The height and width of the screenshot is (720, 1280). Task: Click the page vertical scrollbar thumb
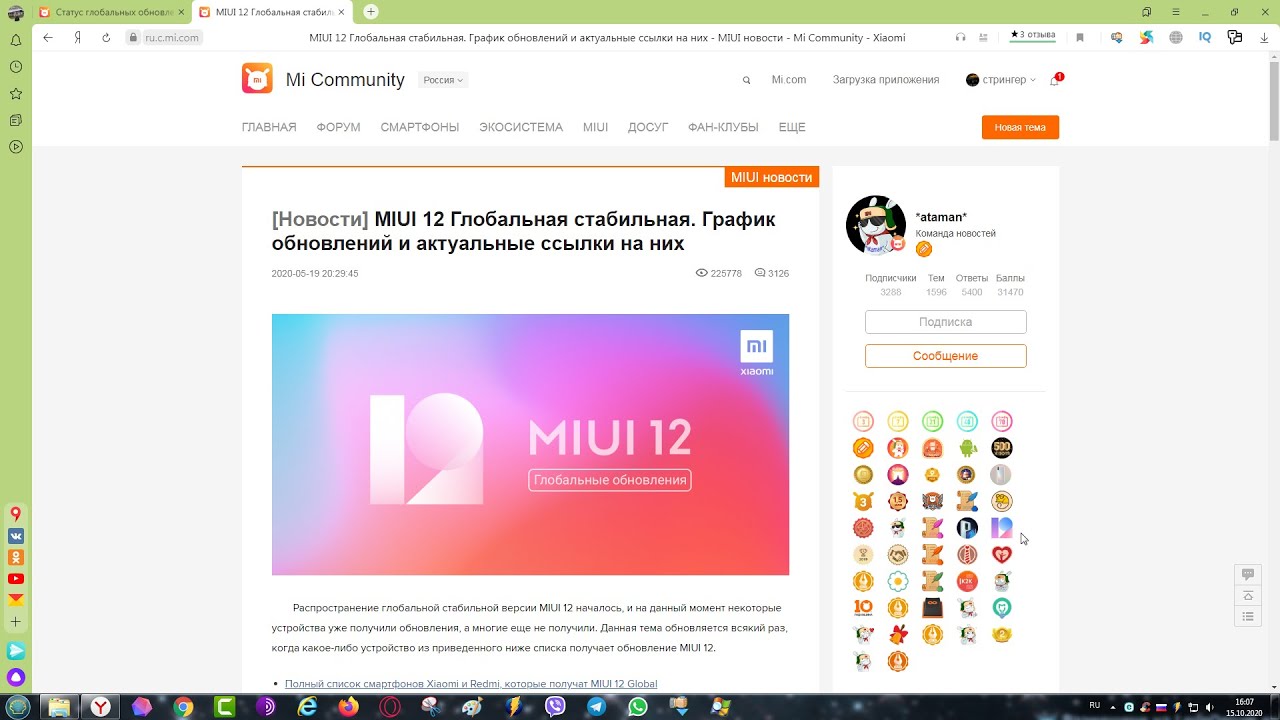tap(1274, 100)
